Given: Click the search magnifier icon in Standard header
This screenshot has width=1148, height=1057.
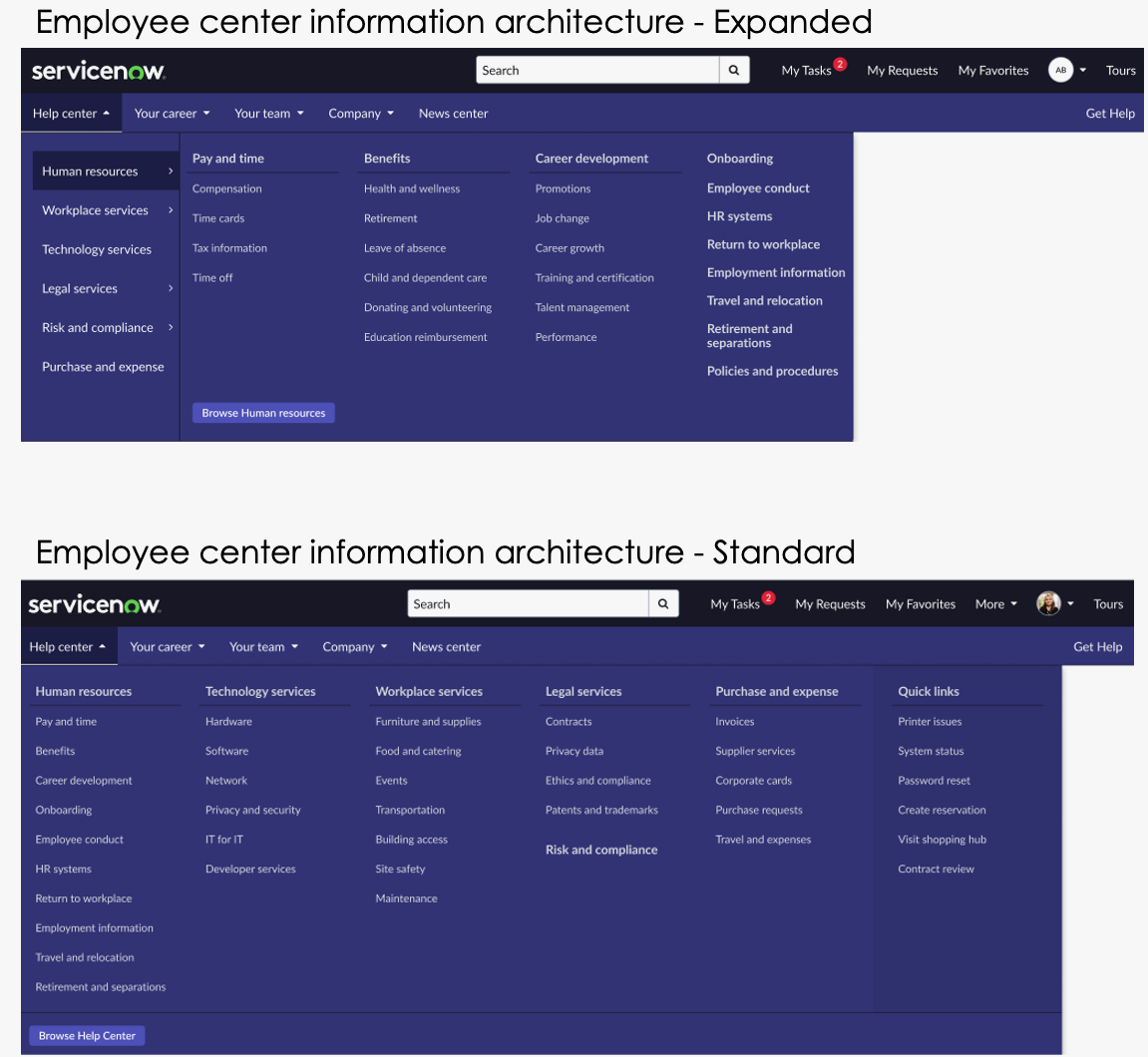Looking at the screenshot, I should point(663,604).
